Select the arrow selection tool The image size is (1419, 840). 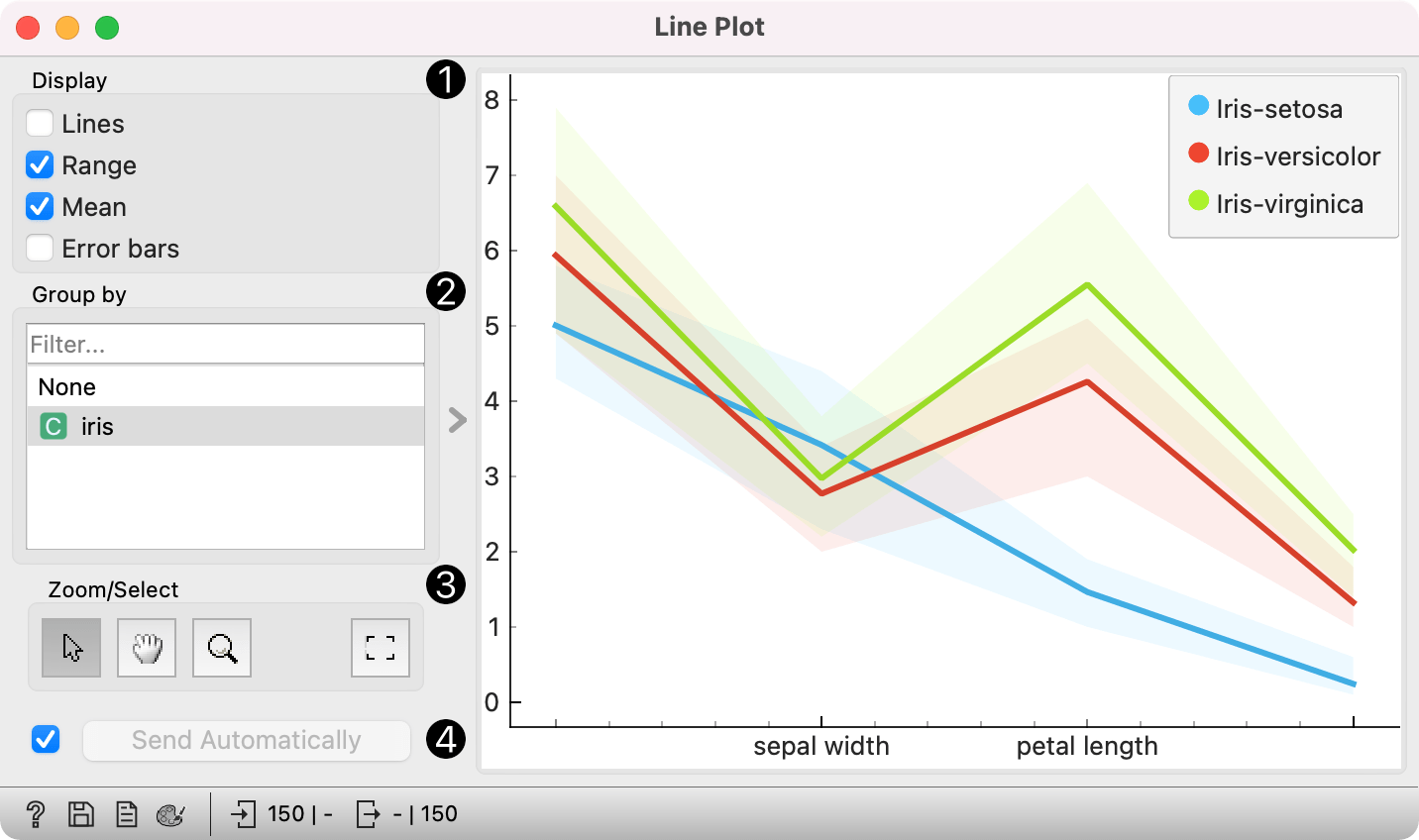(x=71, y=648)
